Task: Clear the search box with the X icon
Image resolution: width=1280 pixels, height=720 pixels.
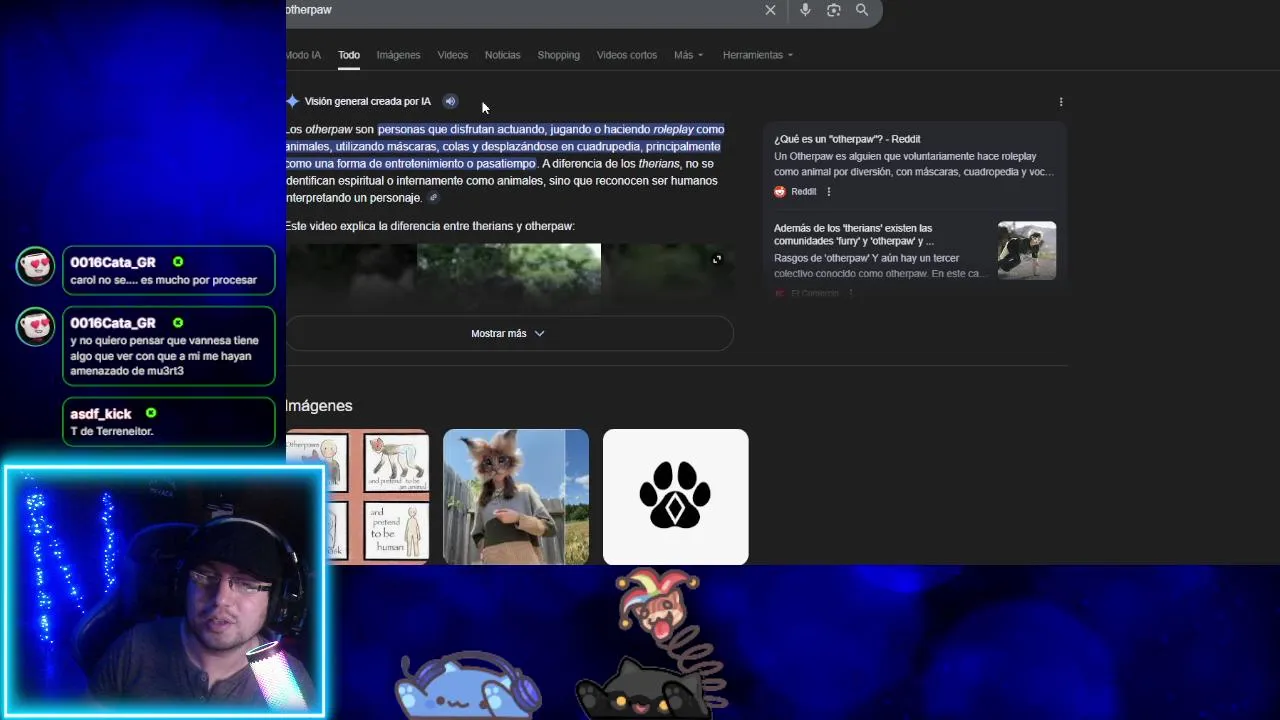Action: point(770,10)
